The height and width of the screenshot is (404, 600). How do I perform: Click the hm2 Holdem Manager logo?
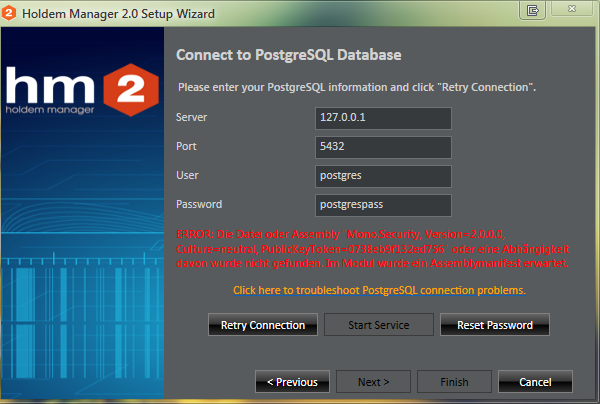82,90
